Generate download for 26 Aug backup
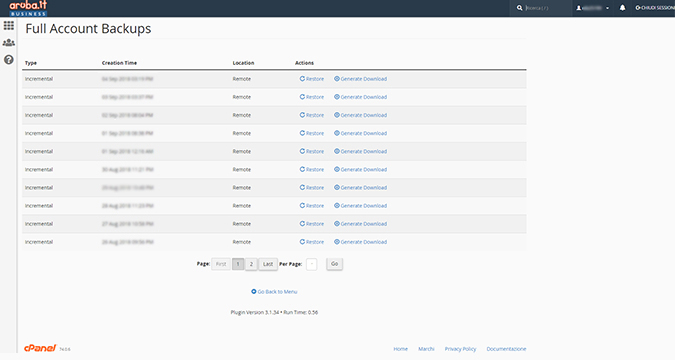 [360, 242]
